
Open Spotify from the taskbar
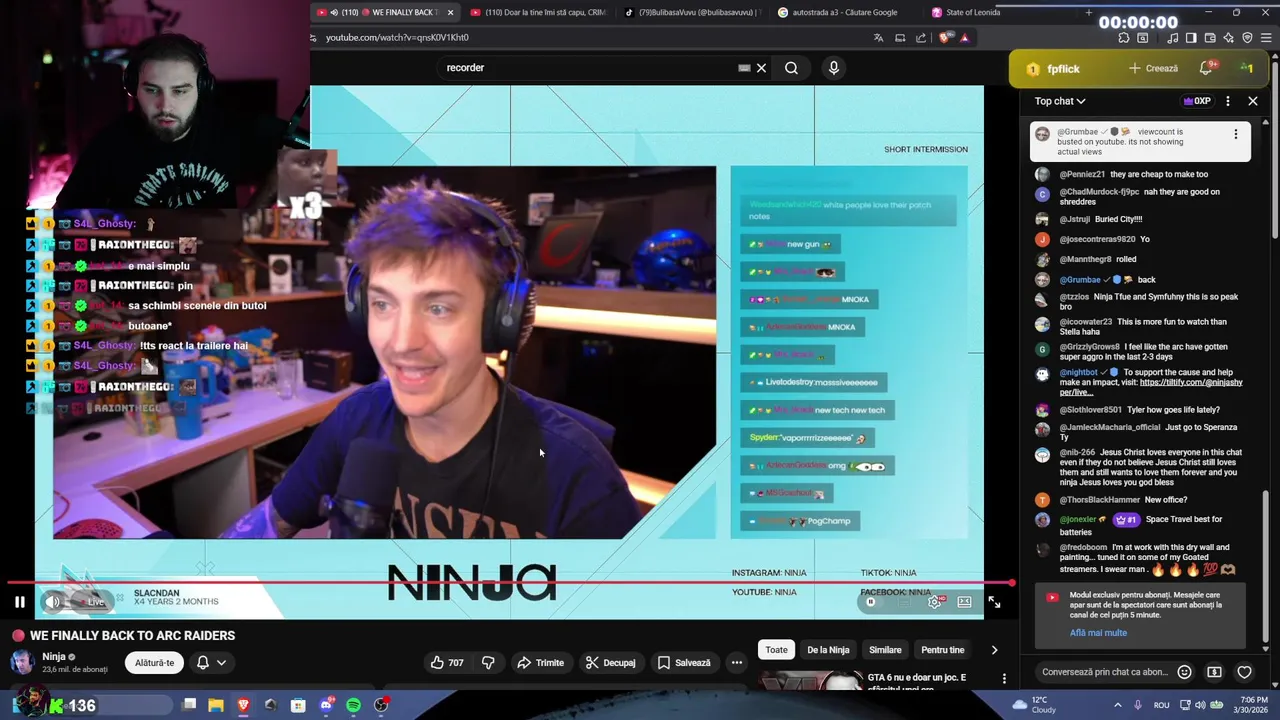point(353,705)
